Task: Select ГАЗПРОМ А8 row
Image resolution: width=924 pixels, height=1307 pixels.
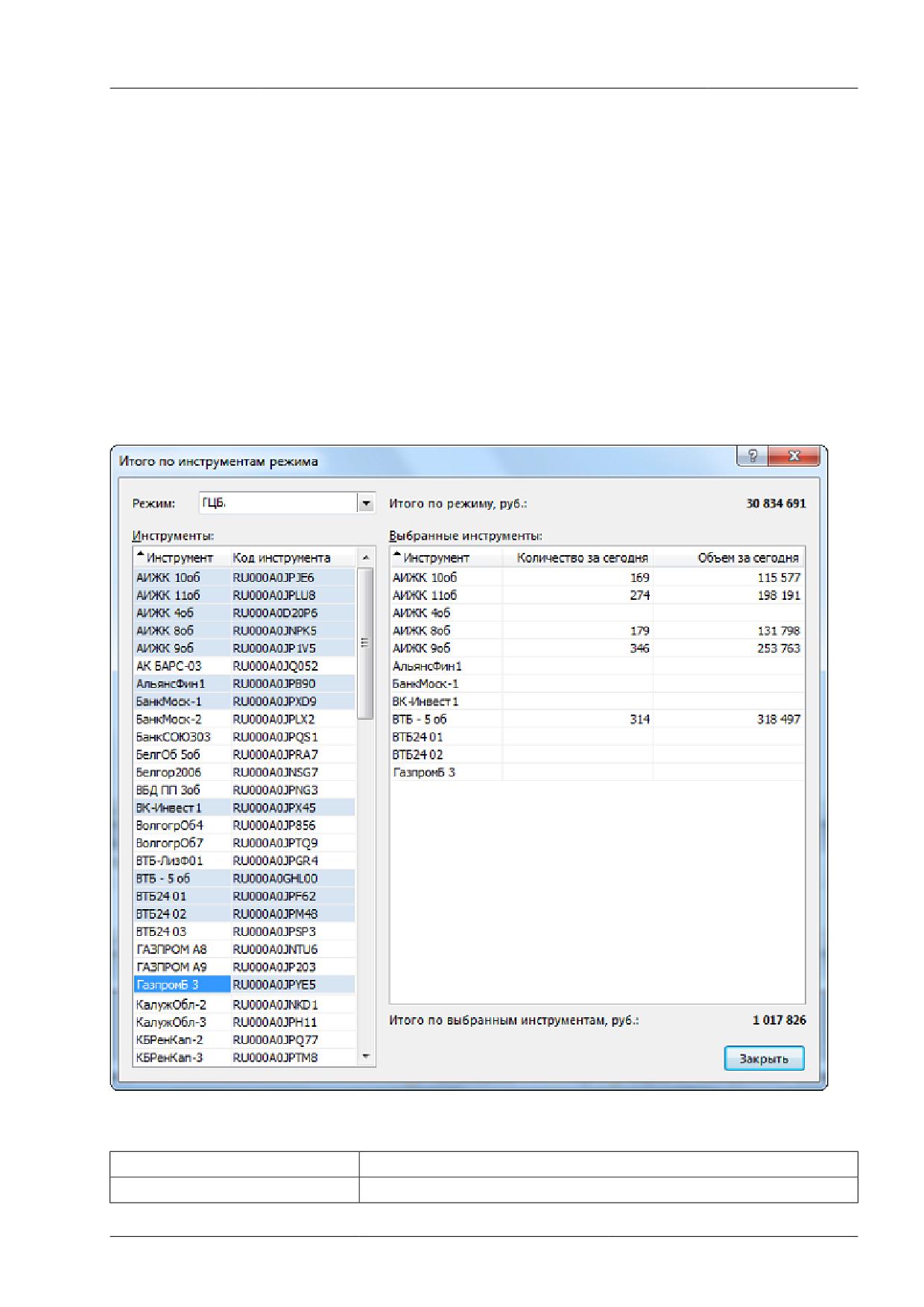Action: click(244, 949)
